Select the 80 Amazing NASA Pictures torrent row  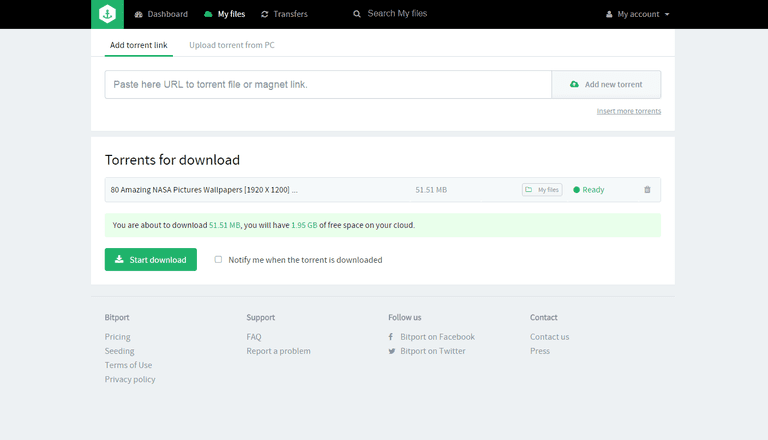(383, 190)
